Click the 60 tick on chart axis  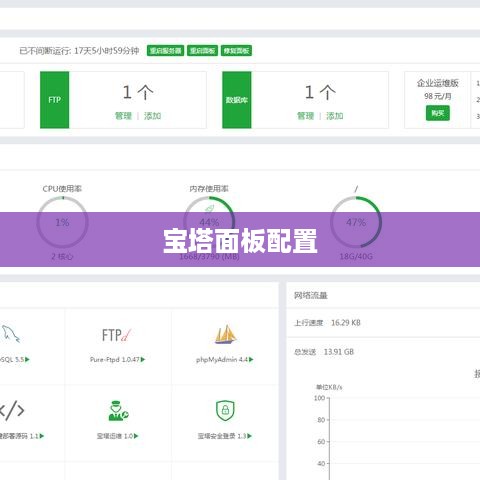321,442
